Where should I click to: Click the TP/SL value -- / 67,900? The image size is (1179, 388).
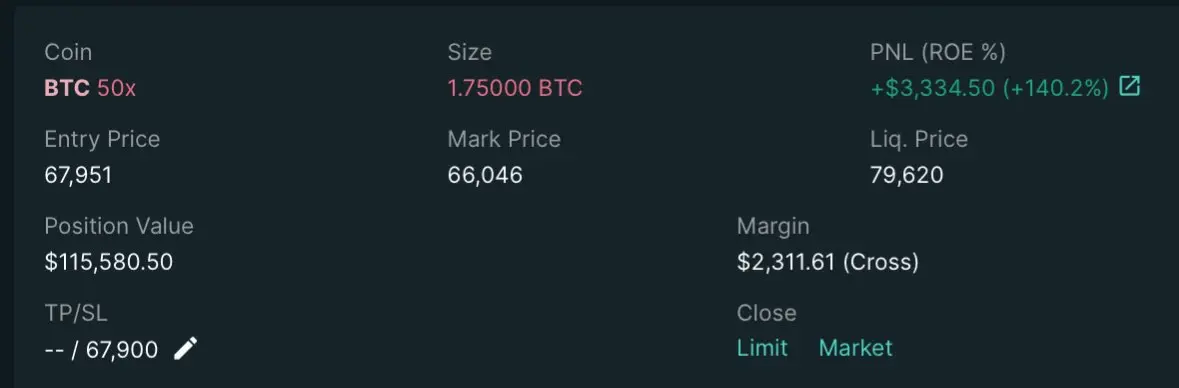click(x=102, y=350)
